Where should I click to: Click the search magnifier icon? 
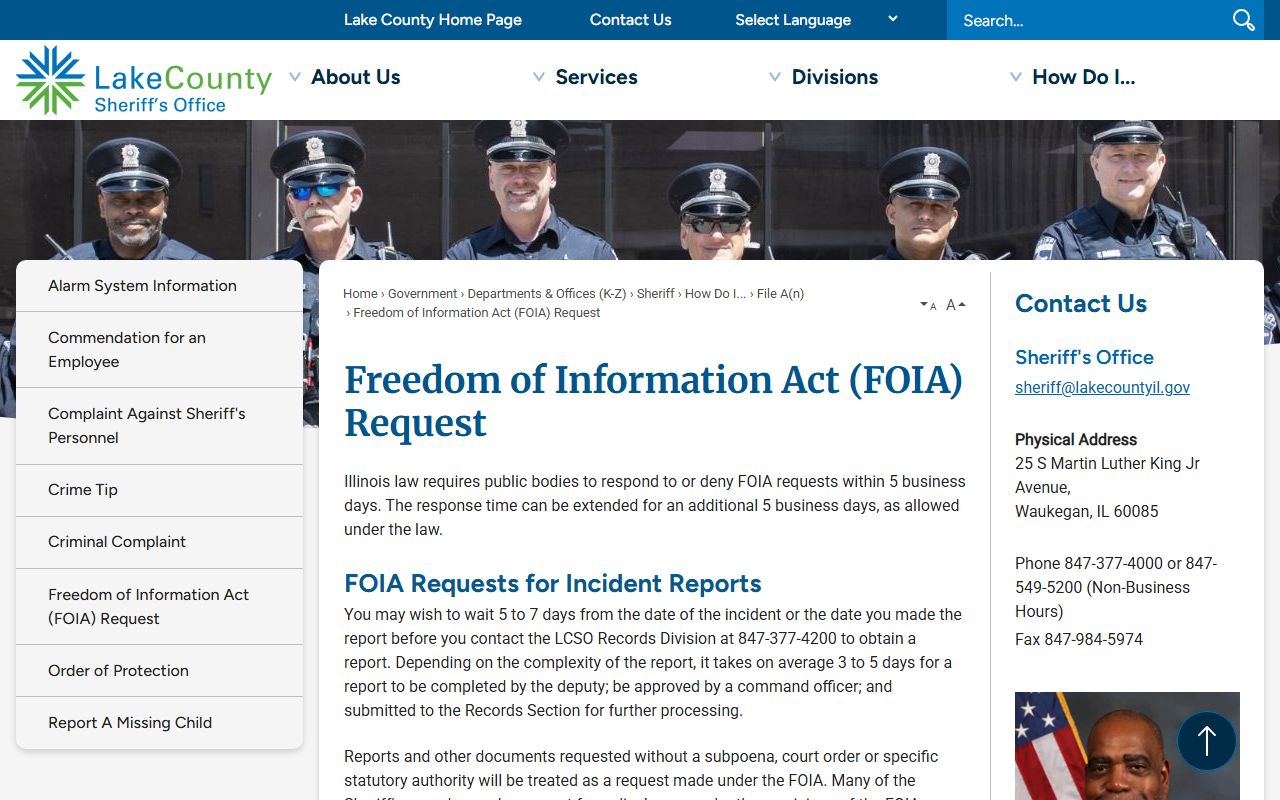point(1243,20)
